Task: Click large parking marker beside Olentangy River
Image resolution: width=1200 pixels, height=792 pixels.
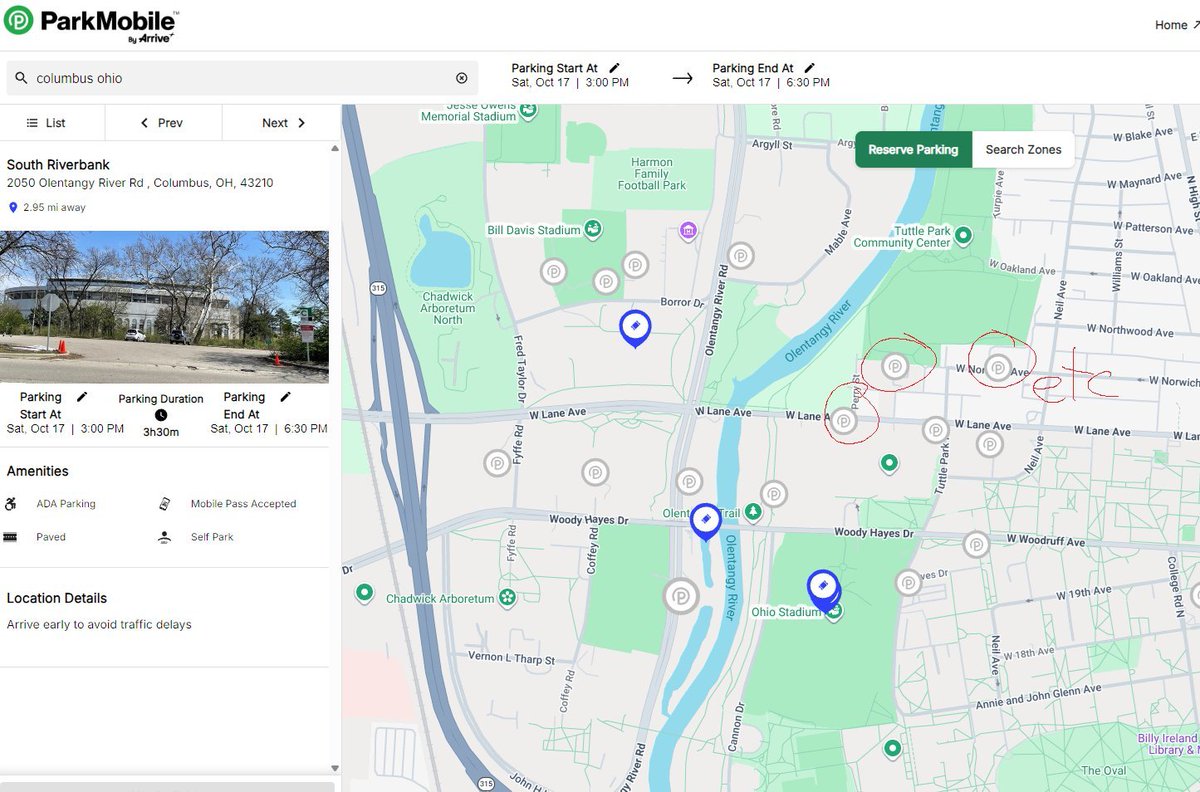Action: (682, 596)
